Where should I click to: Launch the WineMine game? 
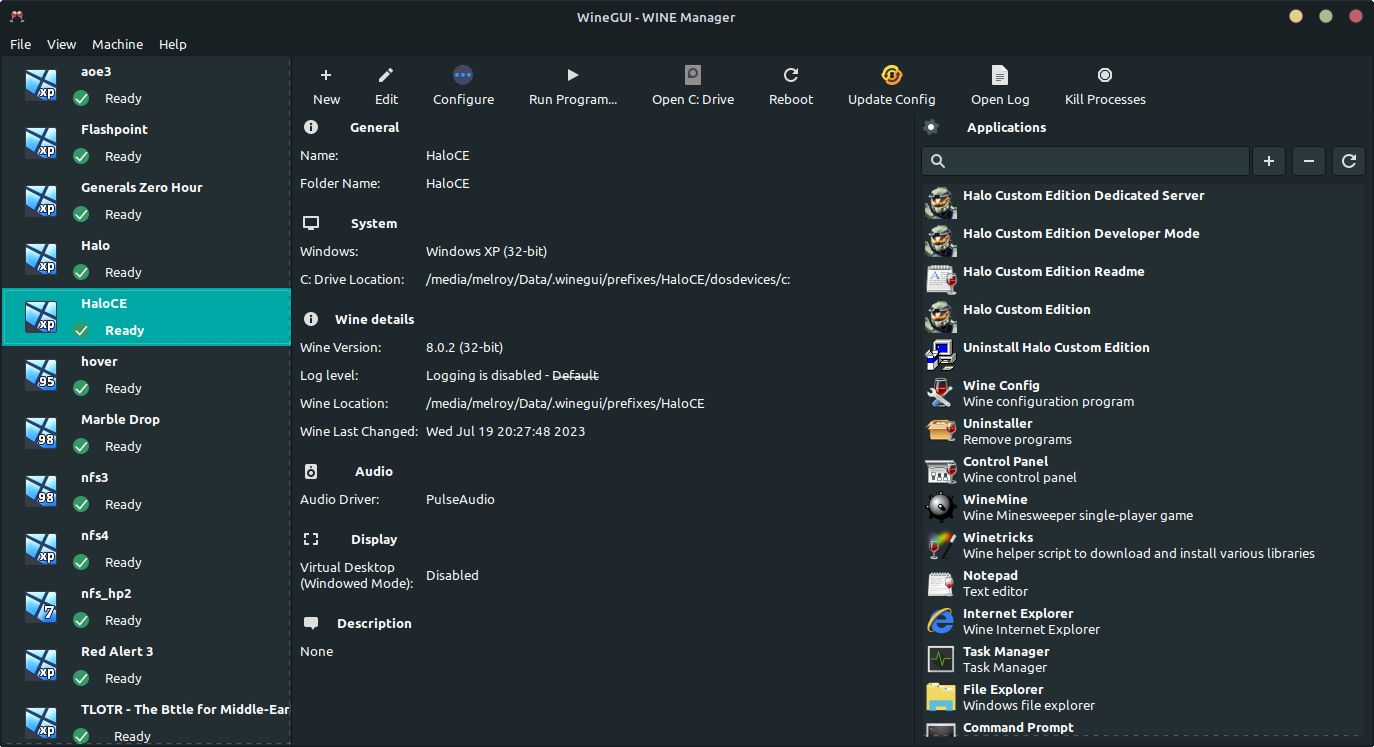(1144, 507)
